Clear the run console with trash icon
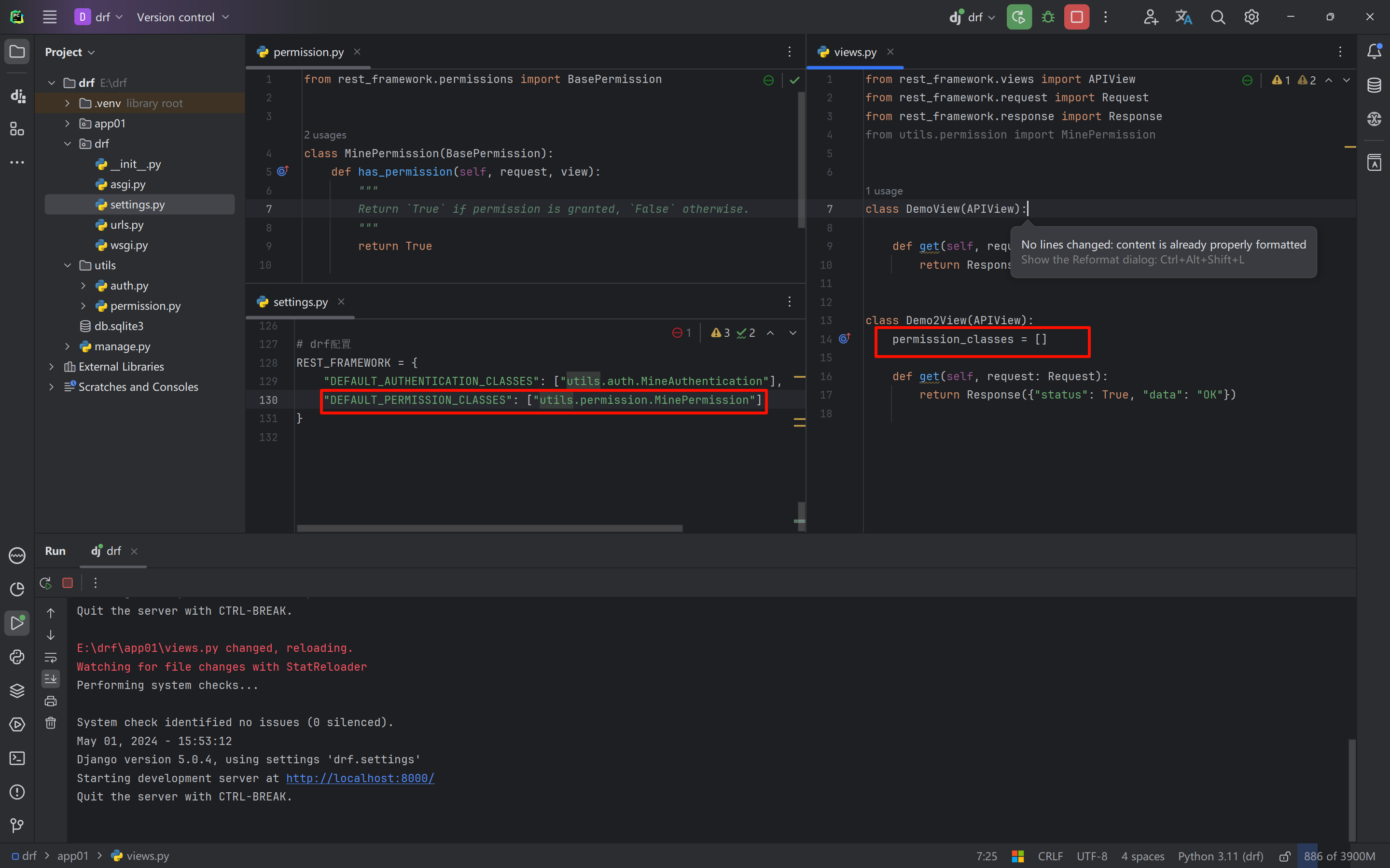Screen dimensions: 1390x868 [51, 723]
